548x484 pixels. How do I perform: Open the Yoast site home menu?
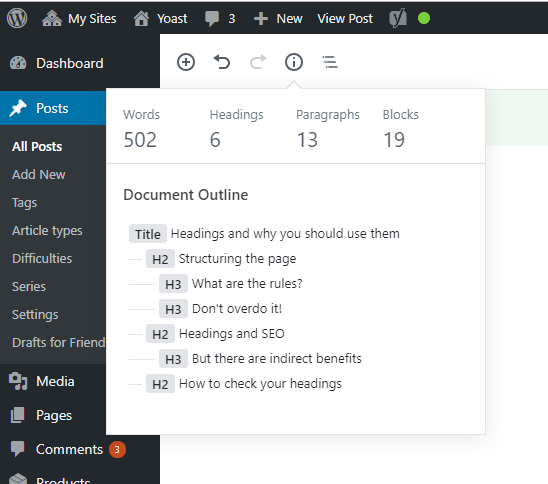160,18
